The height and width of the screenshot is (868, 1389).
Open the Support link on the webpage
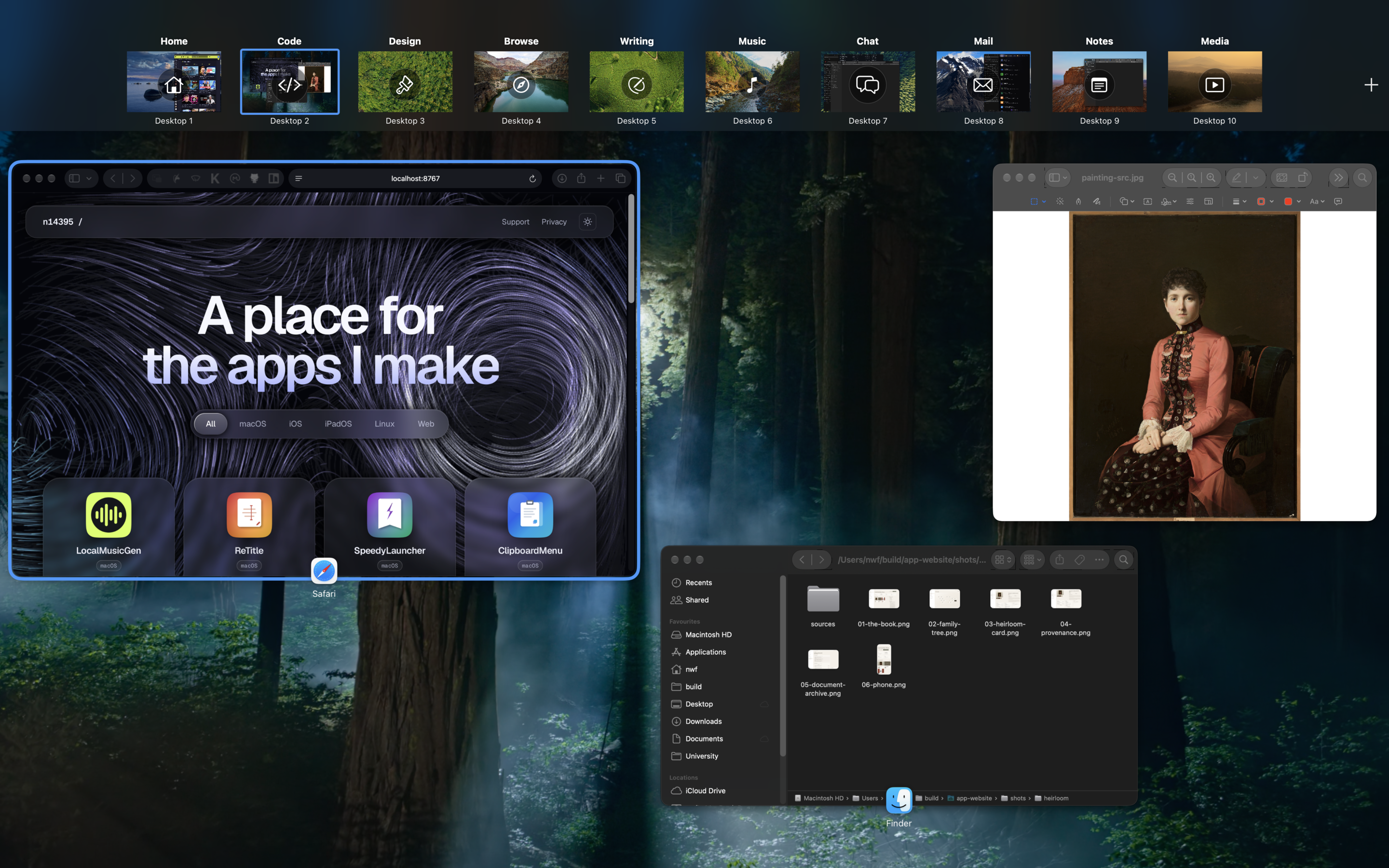click(516, 222)
